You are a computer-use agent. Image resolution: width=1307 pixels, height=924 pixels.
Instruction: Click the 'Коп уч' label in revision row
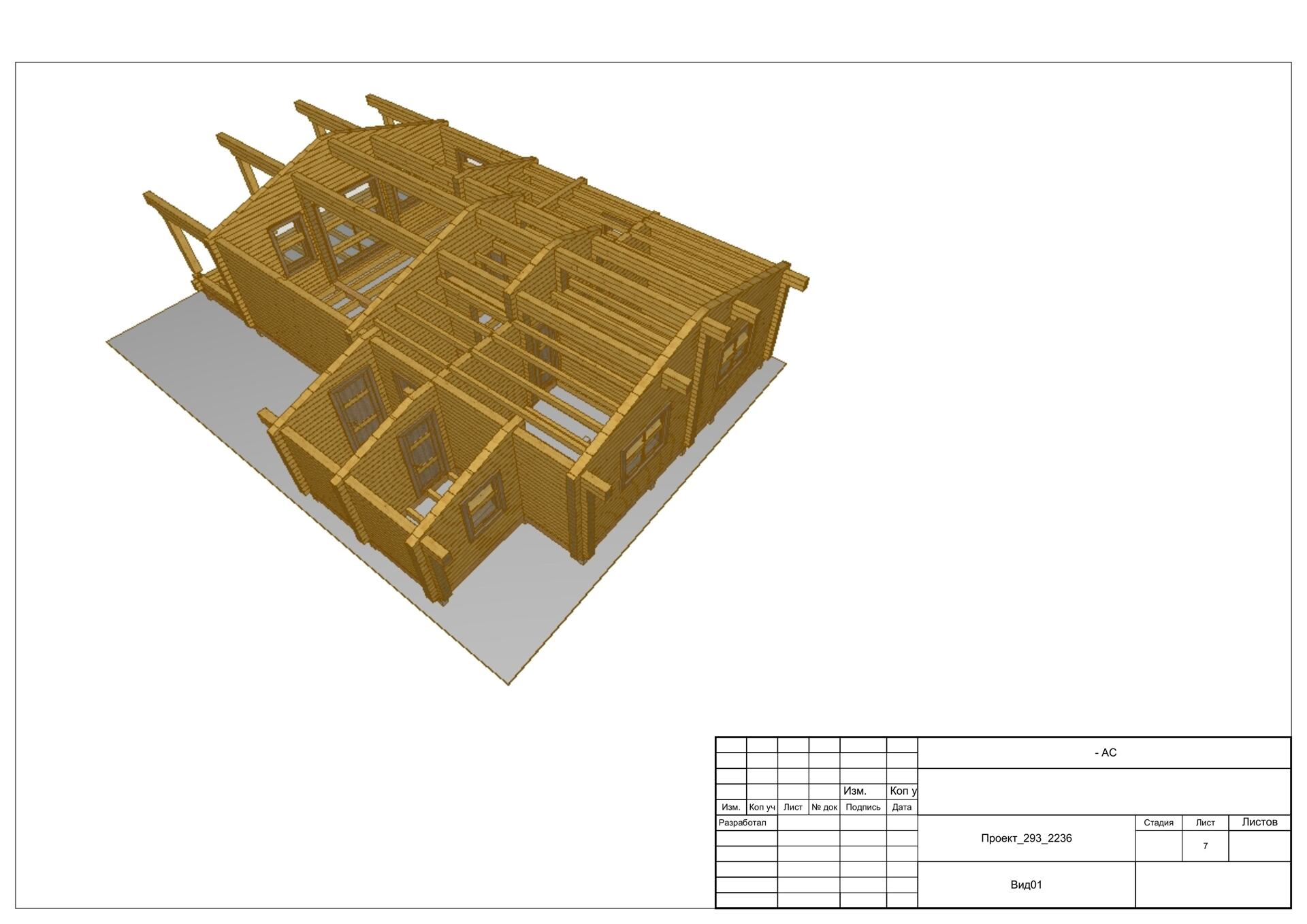click(x=762, y=807)
